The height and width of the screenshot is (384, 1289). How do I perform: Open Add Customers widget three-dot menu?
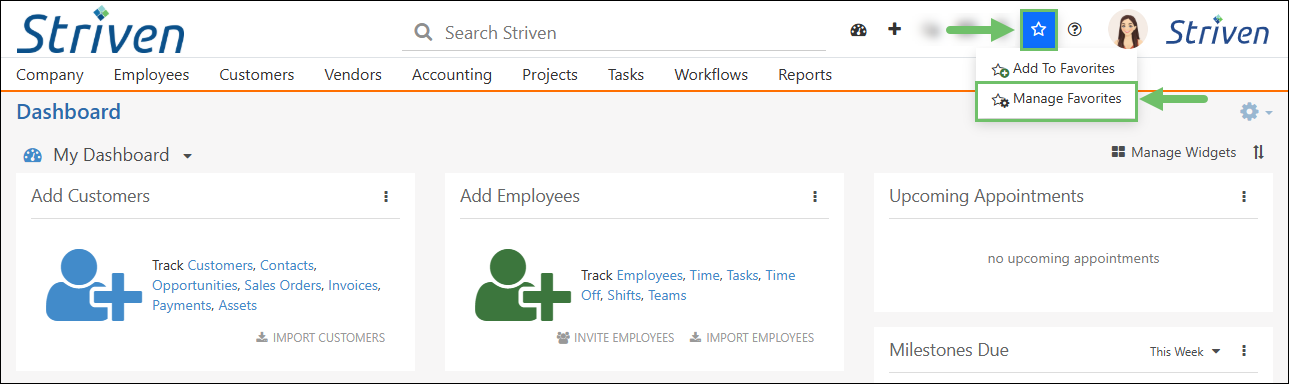[x=386, y=196]
